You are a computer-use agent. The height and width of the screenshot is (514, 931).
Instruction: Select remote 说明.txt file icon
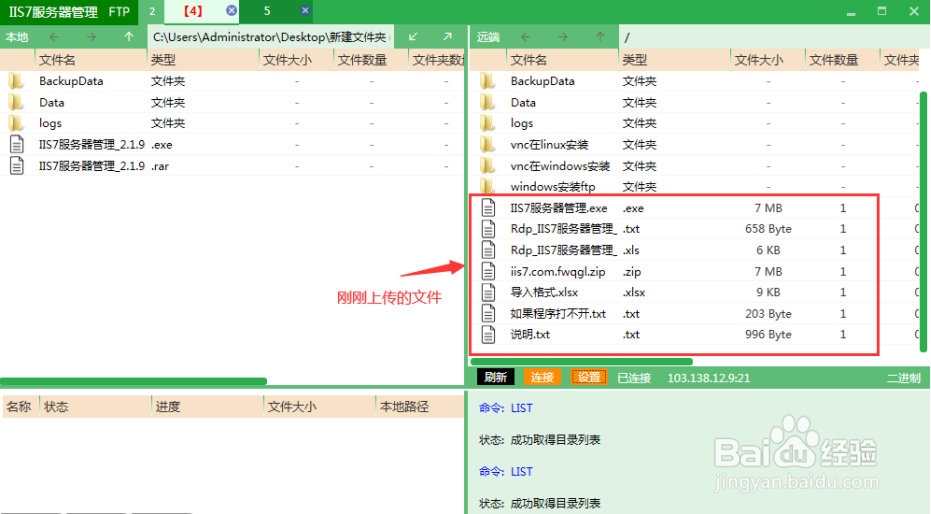coord(488,334)
